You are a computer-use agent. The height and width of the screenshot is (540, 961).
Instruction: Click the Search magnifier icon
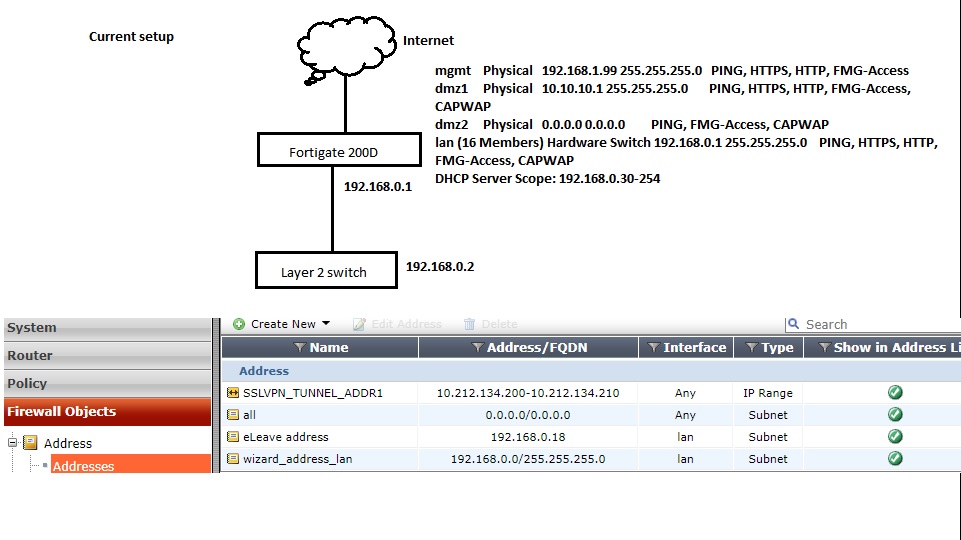794,324
